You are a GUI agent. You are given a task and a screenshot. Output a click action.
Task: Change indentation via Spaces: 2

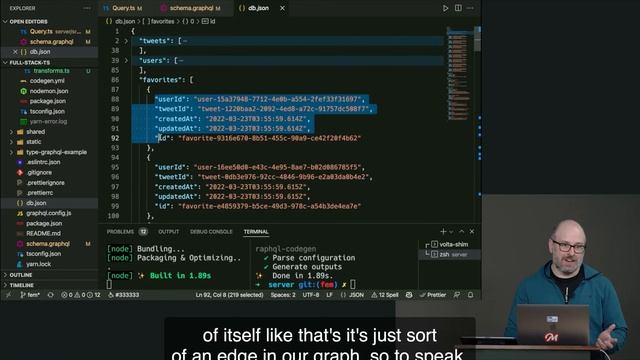pos(283,295)
